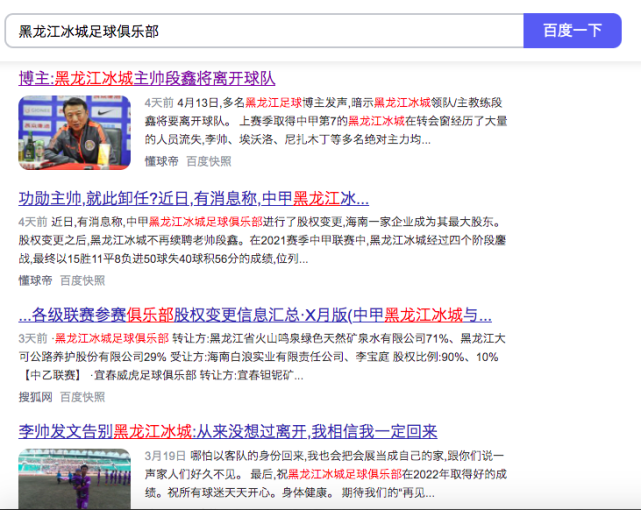Open result 功勋主帅,就此卸任?近日,有消息称
This screenshot has height=510, width=641.
point(194,198)
